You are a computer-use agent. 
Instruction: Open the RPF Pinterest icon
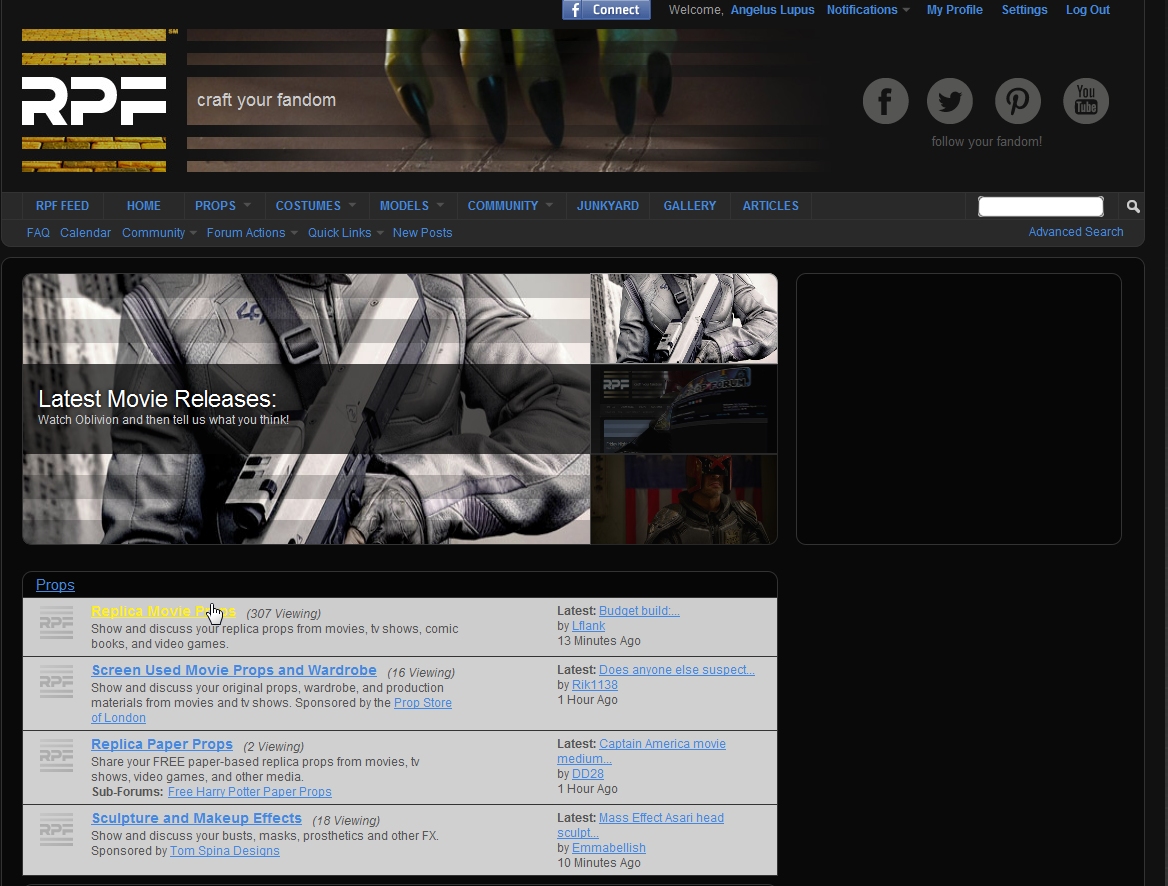(x=1018, y=101)
